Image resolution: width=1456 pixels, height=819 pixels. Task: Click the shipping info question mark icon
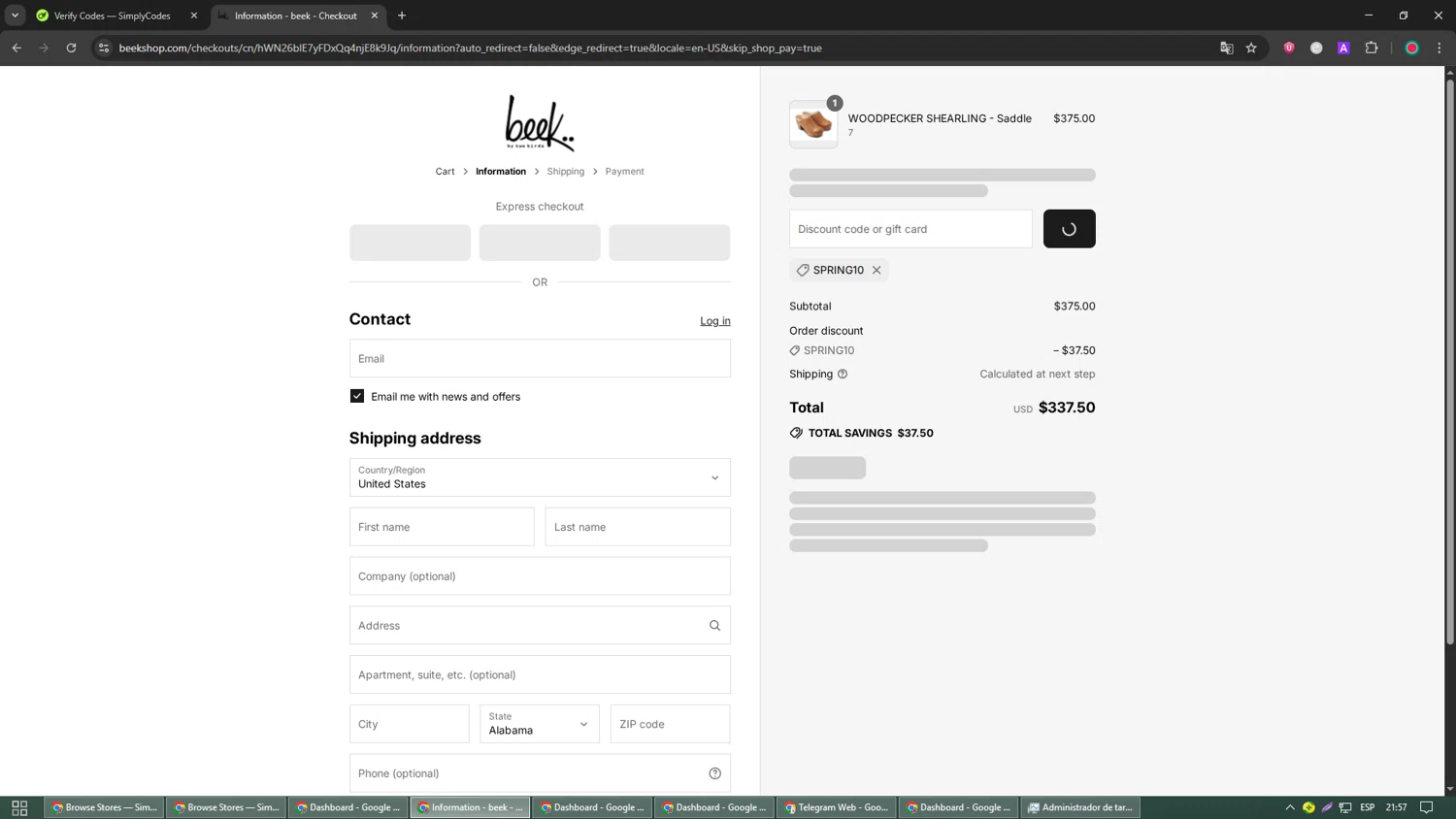point(843,375)
